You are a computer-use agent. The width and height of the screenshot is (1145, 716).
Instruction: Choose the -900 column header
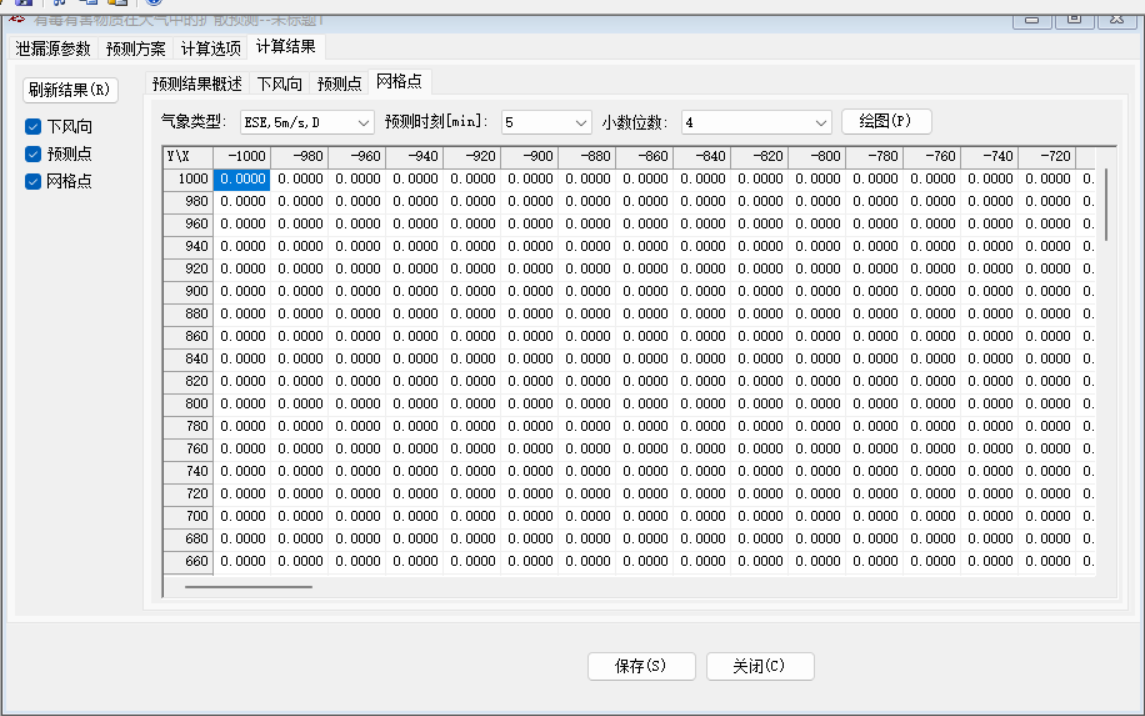[x=530, y=157]
